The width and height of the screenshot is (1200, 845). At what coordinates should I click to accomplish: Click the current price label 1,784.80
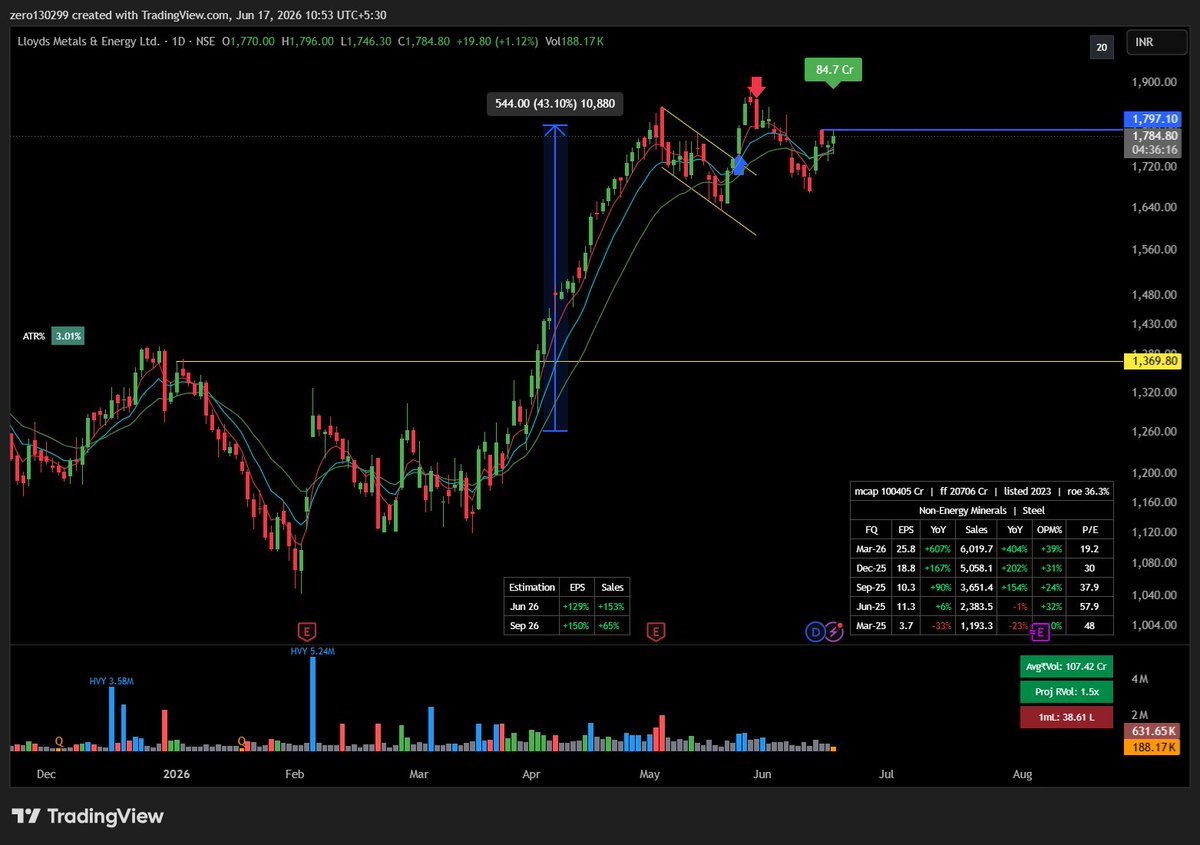coord(1153,135)
